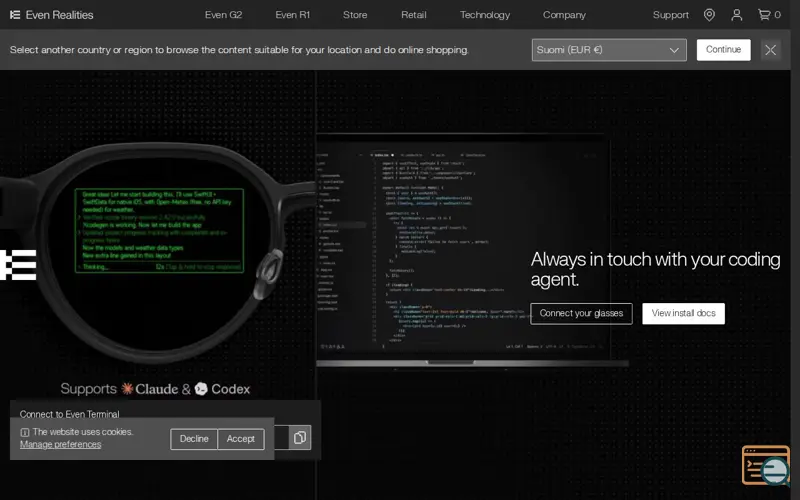This screenshot has height=500, width=800.
Task: Open the Technology menu item
Action: pos(485,15)
